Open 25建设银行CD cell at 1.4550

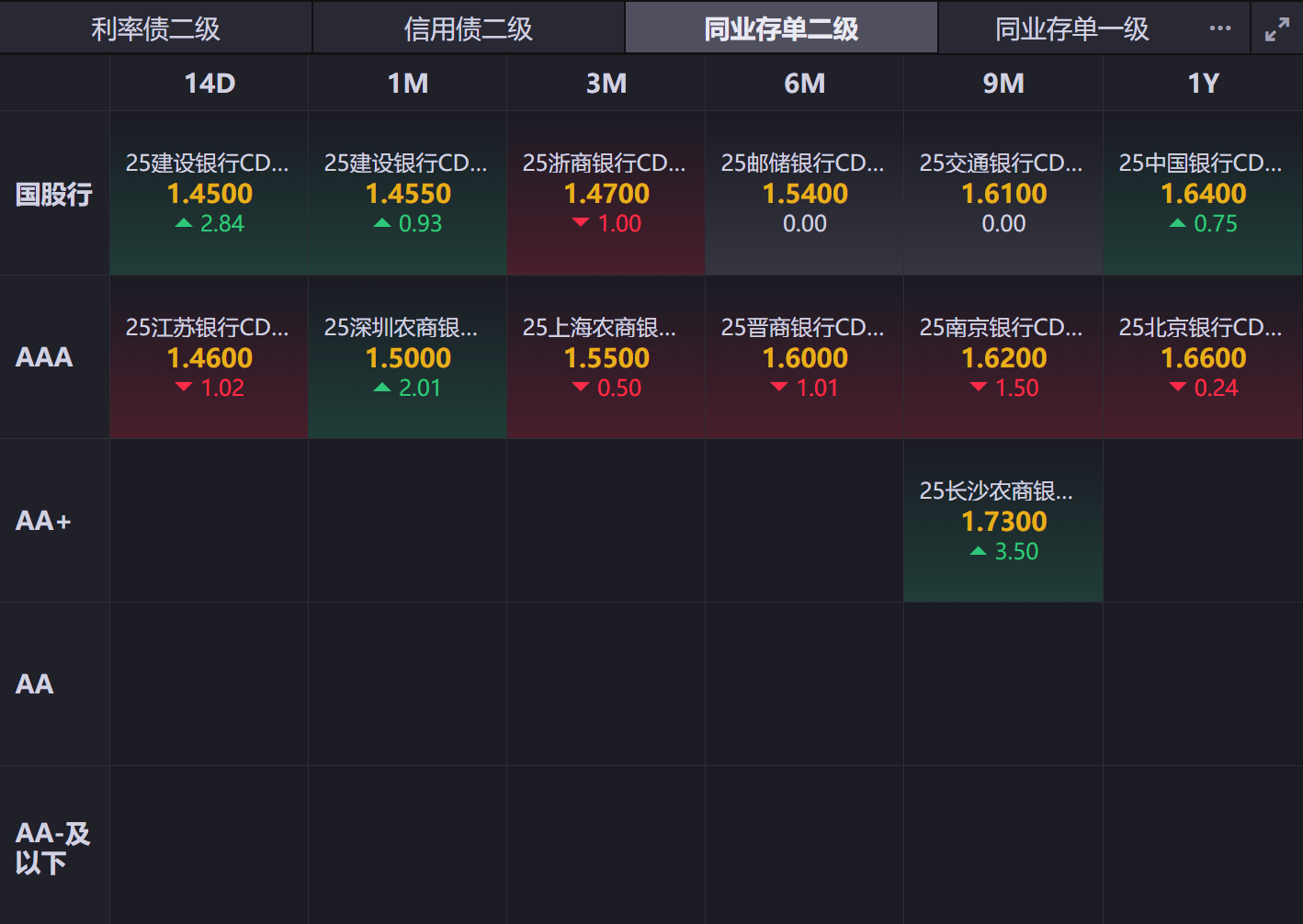(x=408, y=194)
